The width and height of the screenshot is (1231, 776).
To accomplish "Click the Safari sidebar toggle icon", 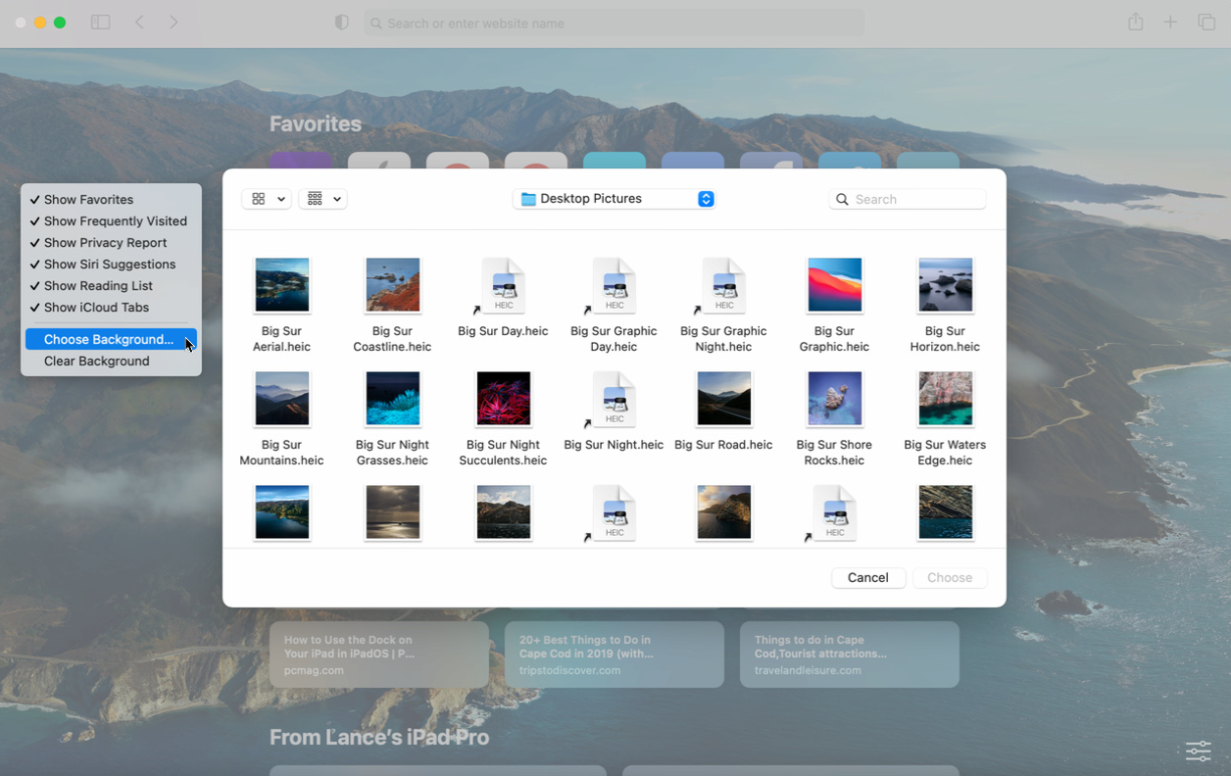I will click(x=100, y=22).
